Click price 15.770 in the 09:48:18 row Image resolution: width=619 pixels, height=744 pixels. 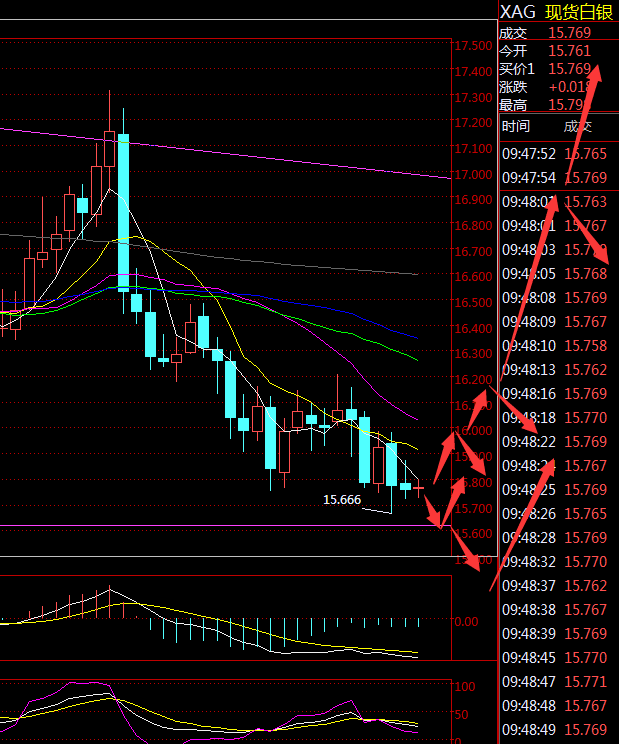click(586, 418)
